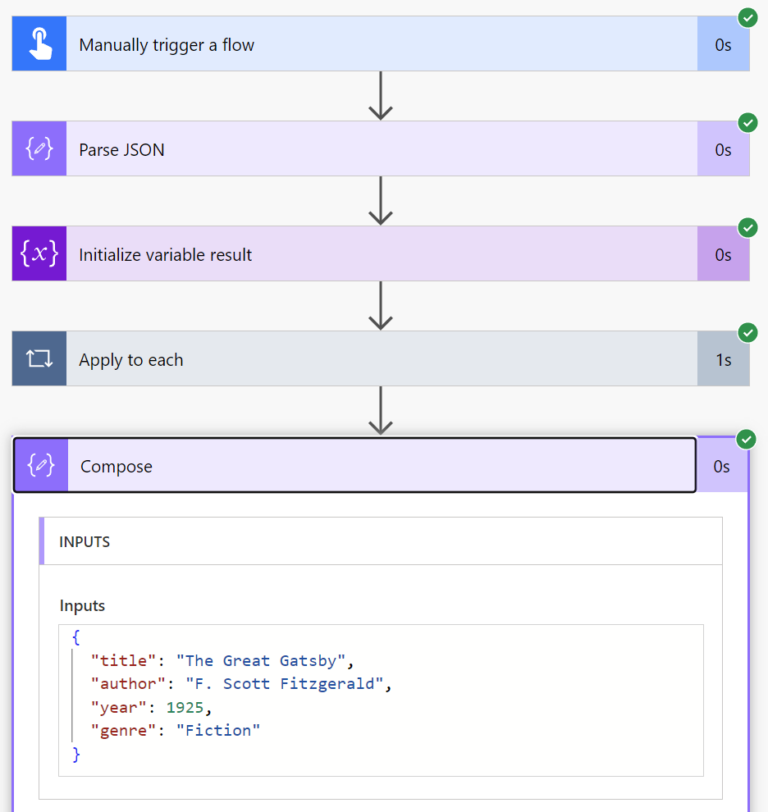Image resolution: width=768 pixels, height=812 pixels.
Task: Click the title value The Great Gatsby
Action: point(262,660)
